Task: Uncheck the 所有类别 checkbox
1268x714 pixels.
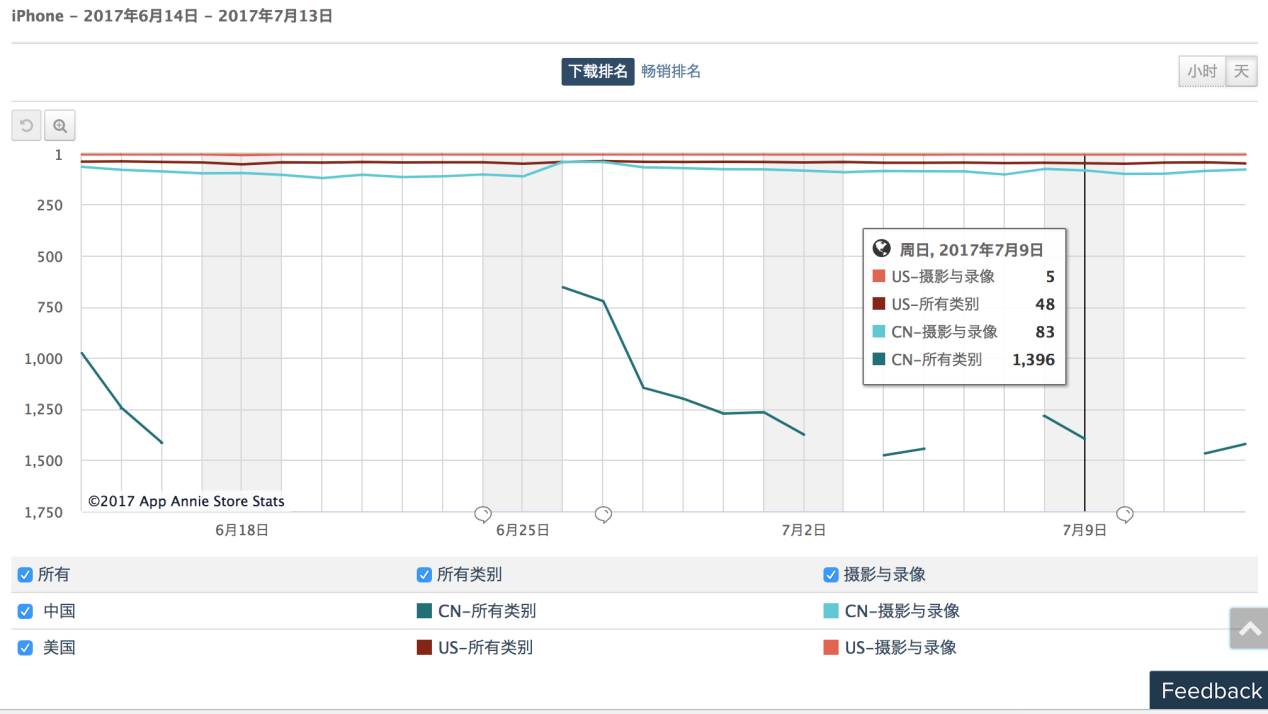Action: [424, 575]
